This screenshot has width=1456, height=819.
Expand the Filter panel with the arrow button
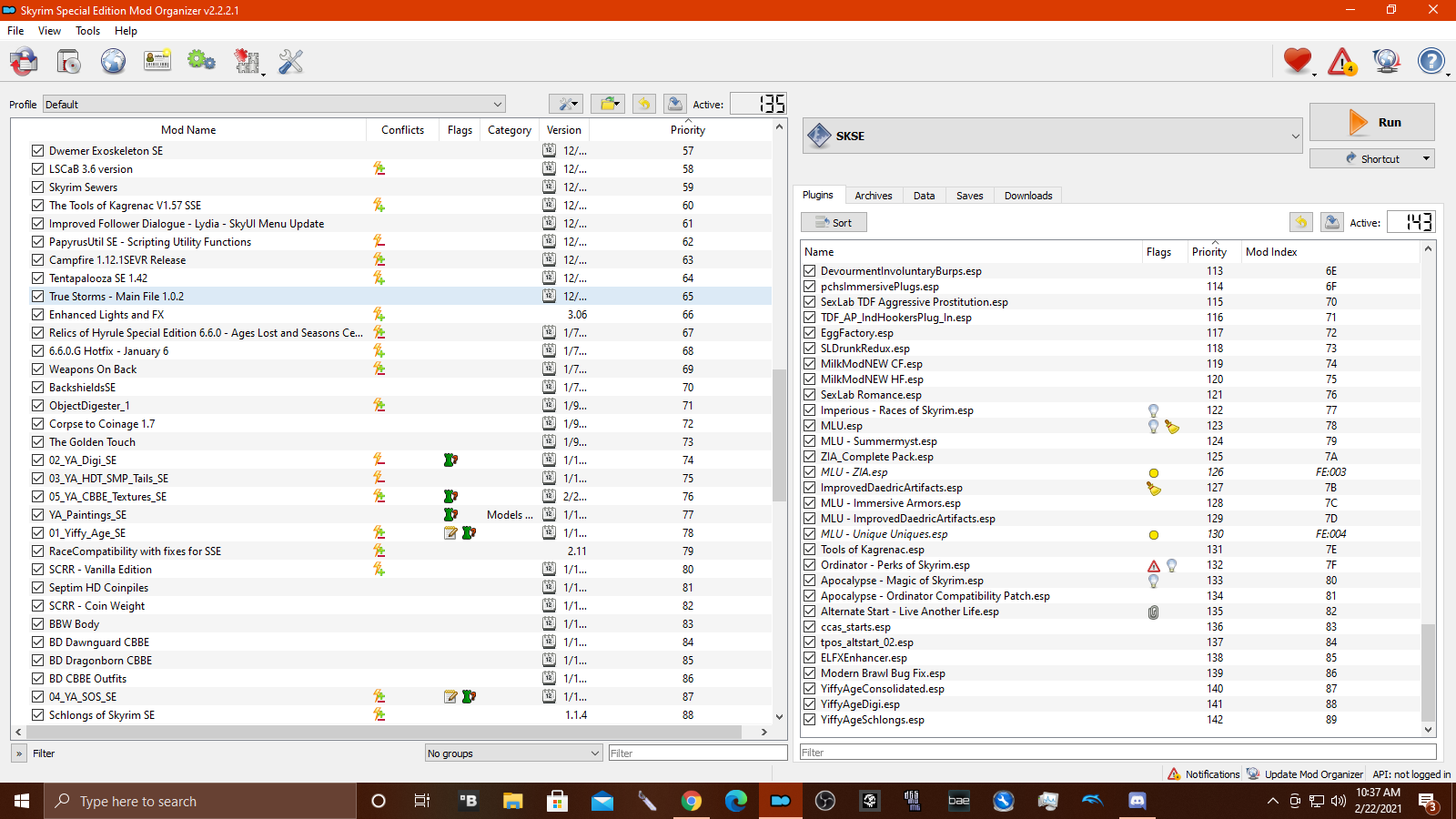pos(19,753)
